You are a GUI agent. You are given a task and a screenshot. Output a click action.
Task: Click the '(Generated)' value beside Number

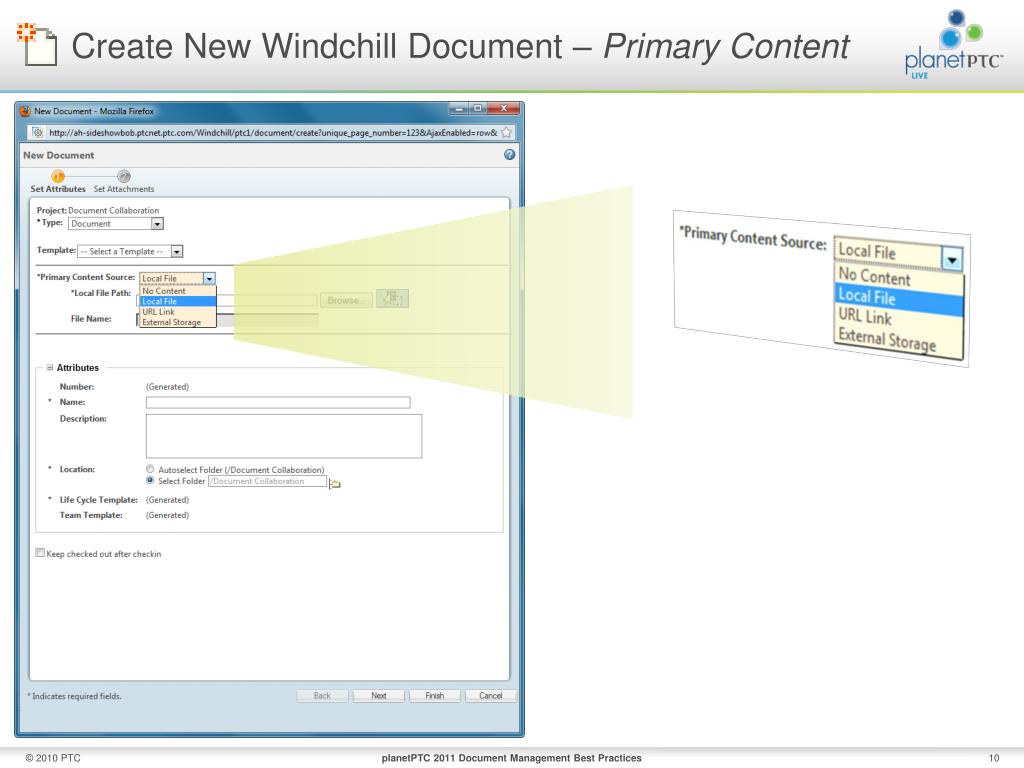(167, 387)
